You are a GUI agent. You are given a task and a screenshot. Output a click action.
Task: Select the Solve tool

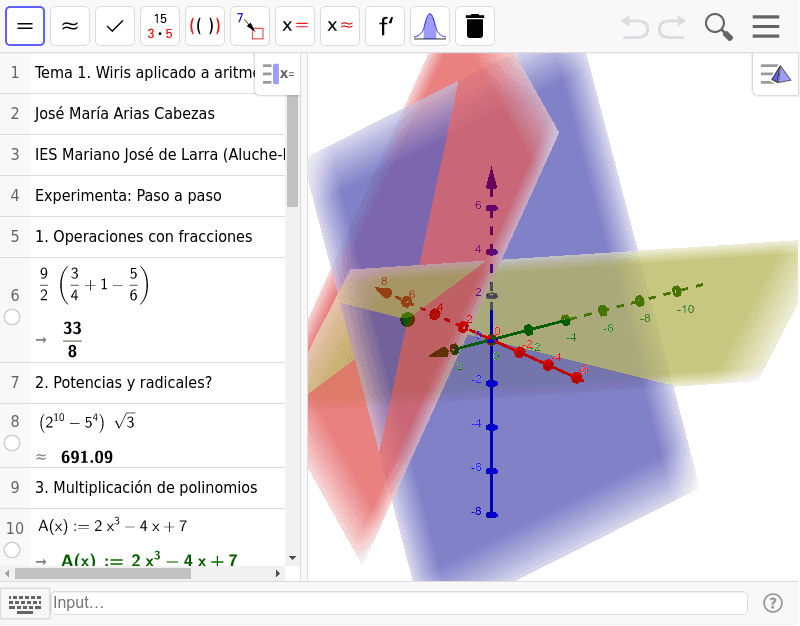tap(294, 26)
